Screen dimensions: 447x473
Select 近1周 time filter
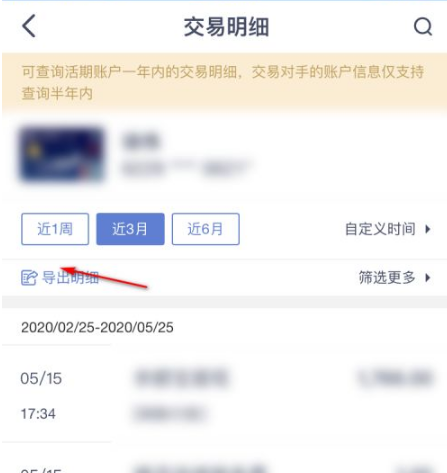pos(55,229)
